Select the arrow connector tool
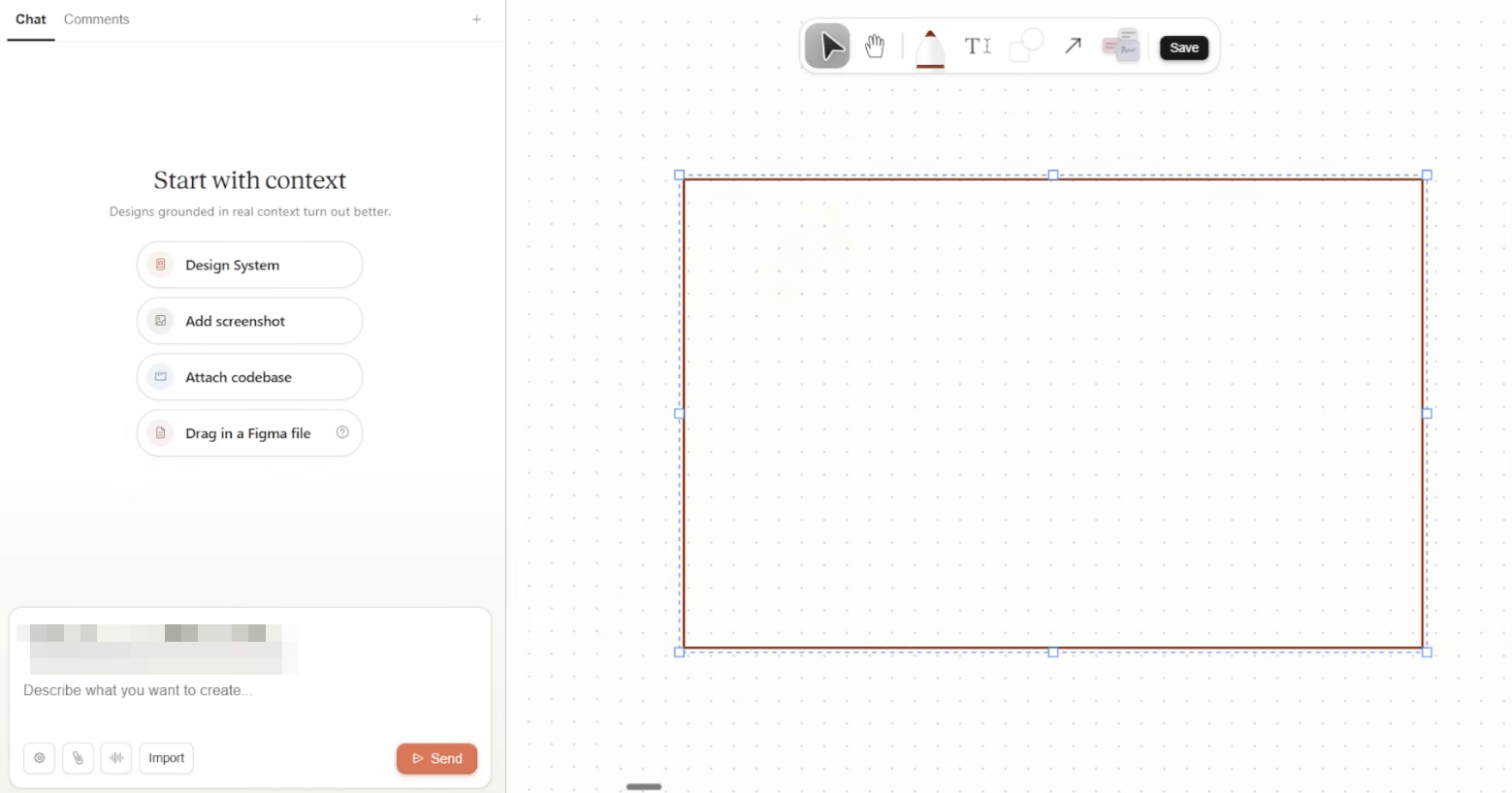Image resolution: width=1512 pixels, height=793 pixels. pos(1073,47)
